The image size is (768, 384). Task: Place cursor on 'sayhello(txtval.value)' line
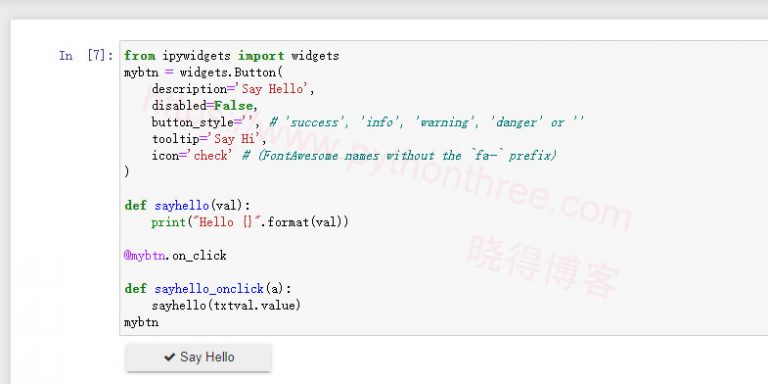tap(226, 306)
